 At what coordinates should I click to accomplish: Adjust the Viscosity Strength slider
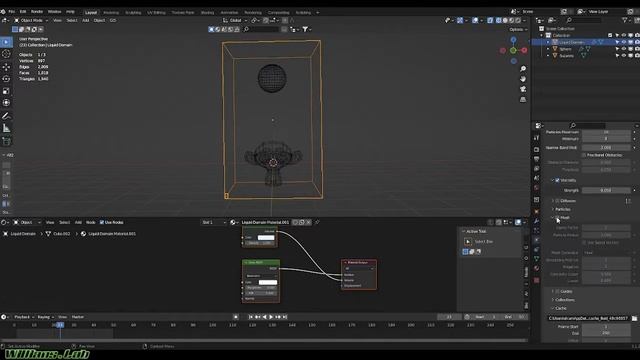pos(606,190)
